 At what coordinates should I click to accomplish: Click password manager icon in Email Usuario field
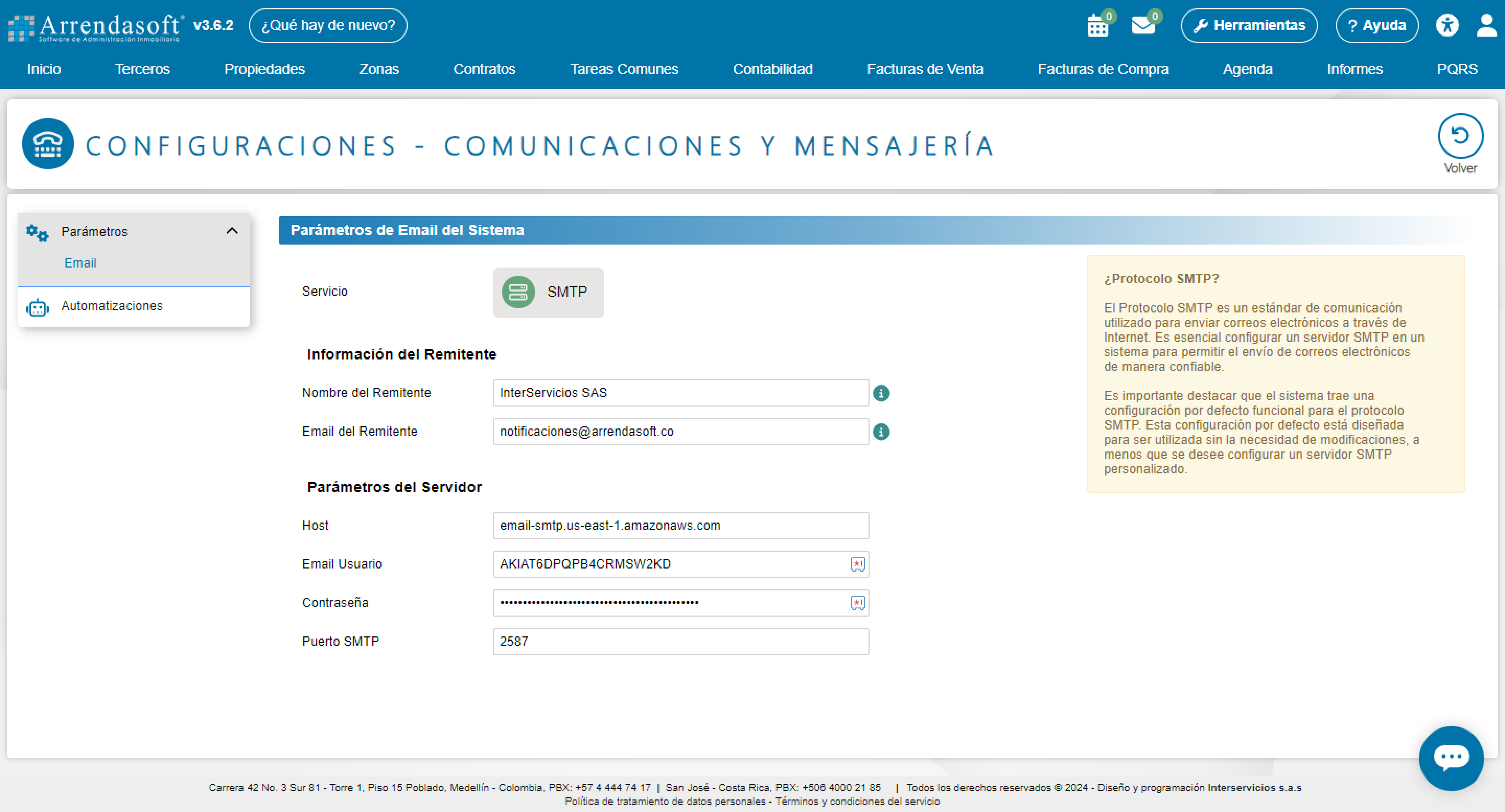858,564
